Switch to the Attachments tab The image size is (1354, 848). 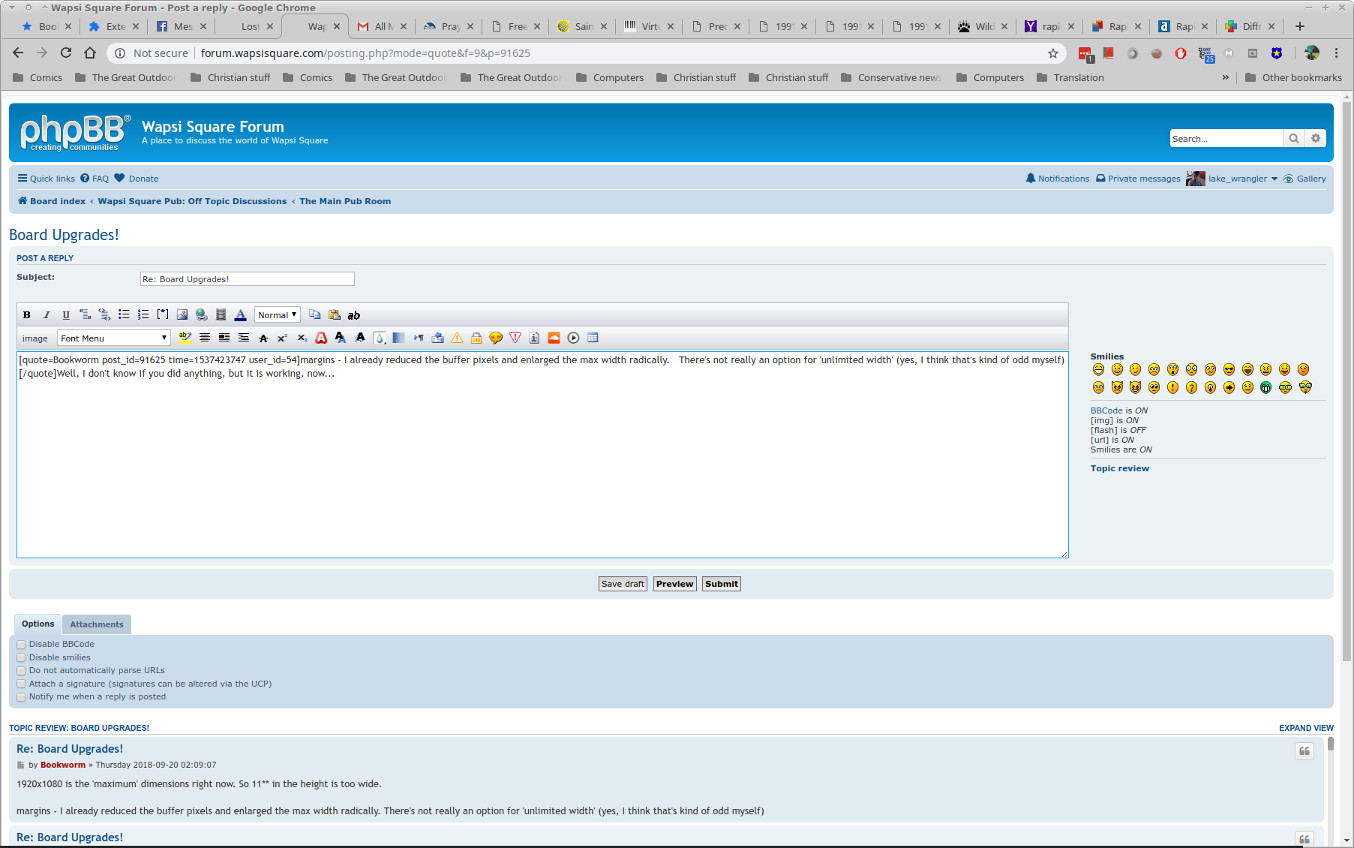pos(97,624)
